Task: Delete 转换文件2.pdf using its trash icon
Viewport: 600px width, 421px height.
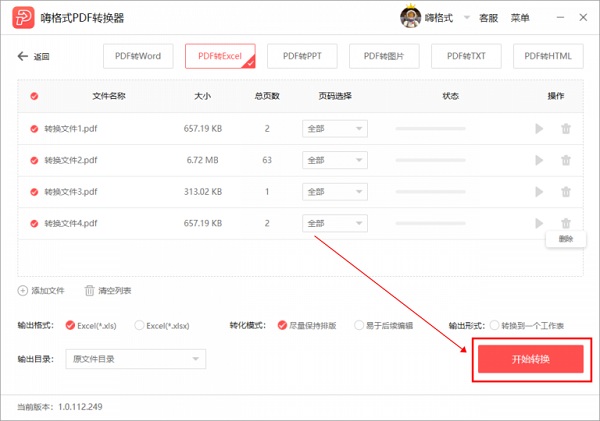Action: [x=566, y=160]
